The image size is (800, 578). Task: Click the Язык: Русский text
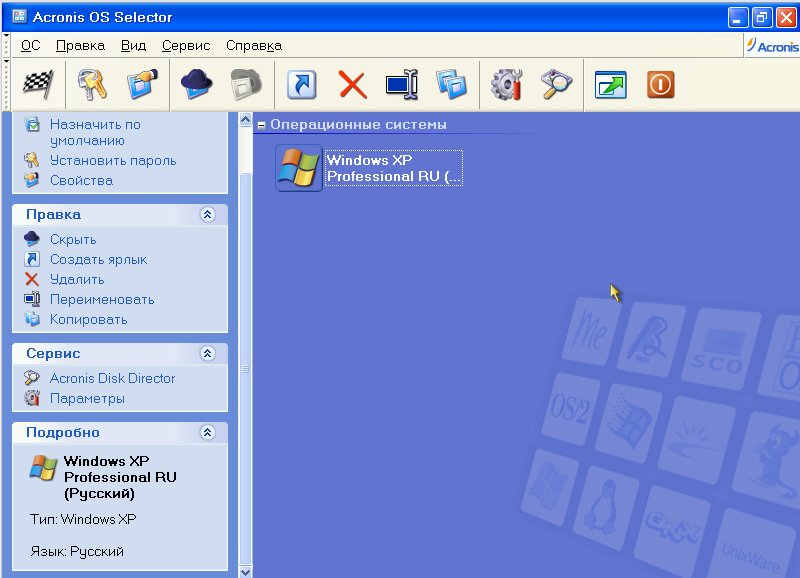[x=77, y=551]
